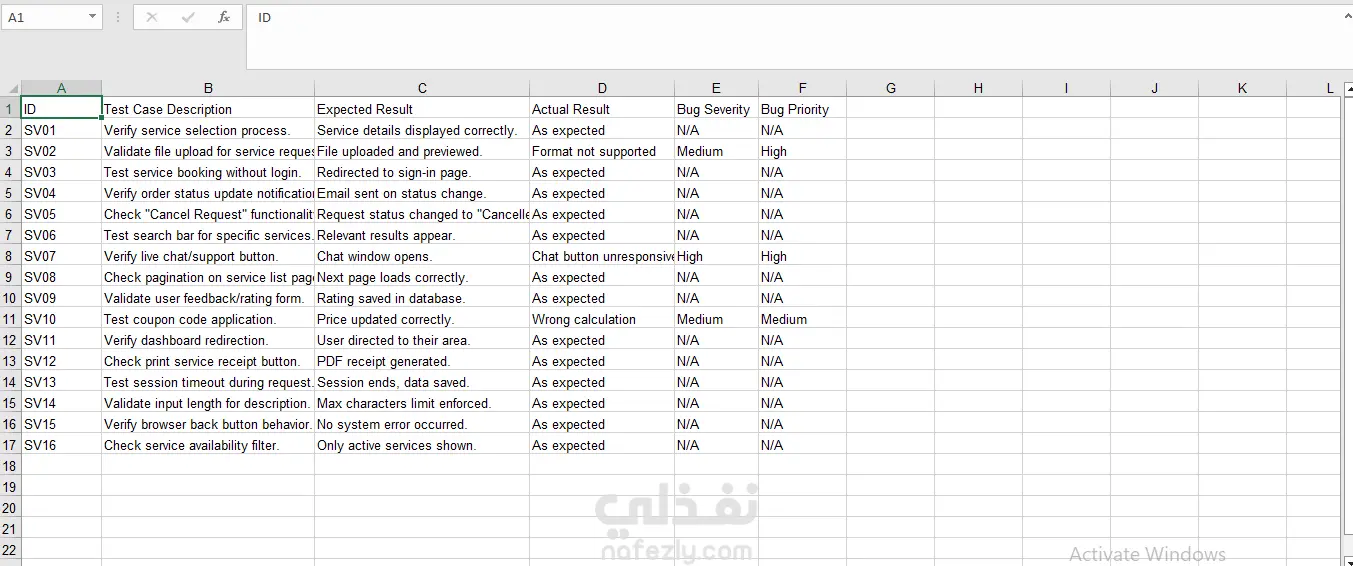This screenshot has height=566, width=1353.
Task: Select the "Bug Priority" header cell
Action: click(x=802, y=109)
